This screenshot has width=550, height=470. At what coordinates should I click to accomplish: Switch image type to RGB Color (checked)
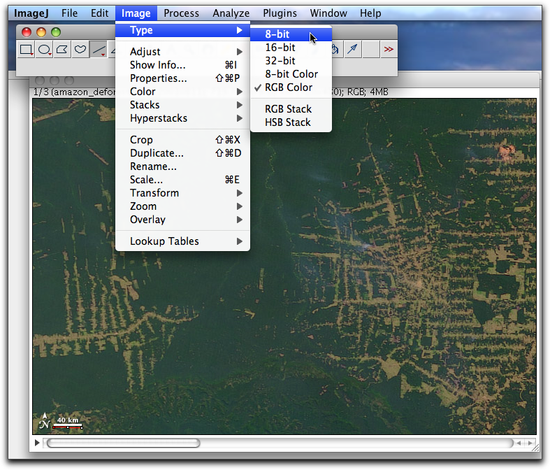point(291,87)
